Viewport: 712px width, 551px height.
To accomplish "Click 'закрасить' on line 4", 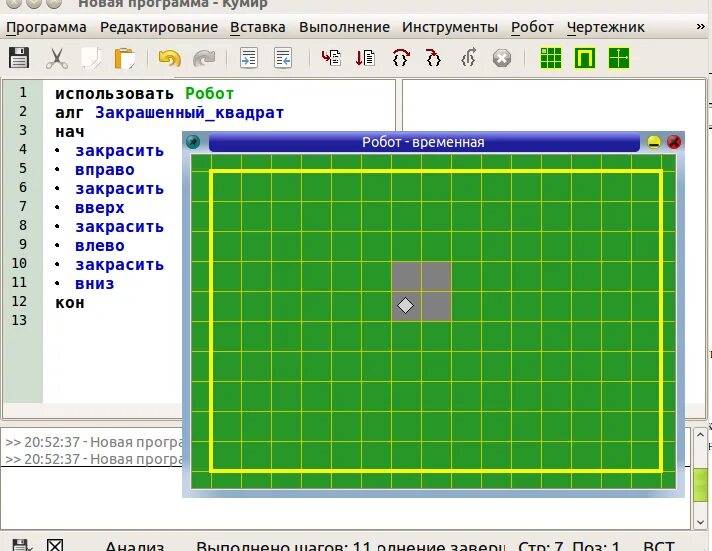I will [119, 151].
